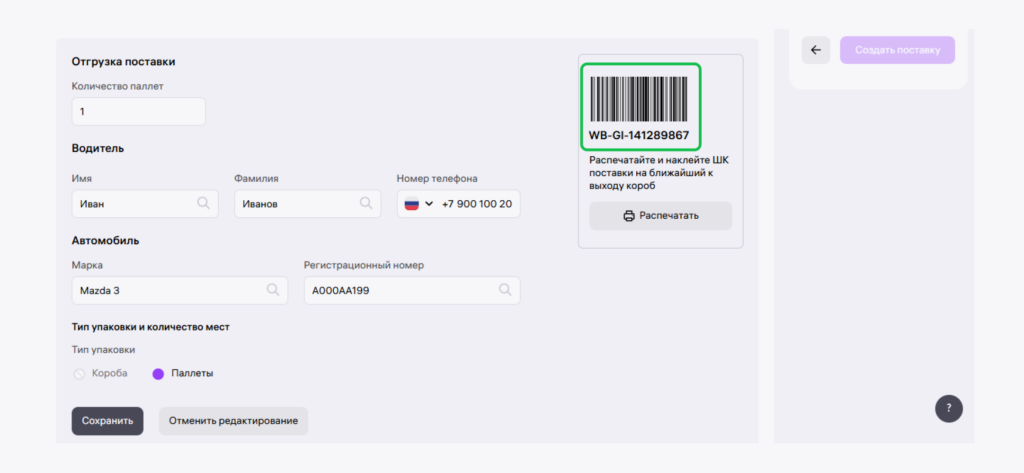Image resolution: width=1024 pixels, height=473 pixels.
Task: Click the Сохранить button
Action: tap(107, 421)
